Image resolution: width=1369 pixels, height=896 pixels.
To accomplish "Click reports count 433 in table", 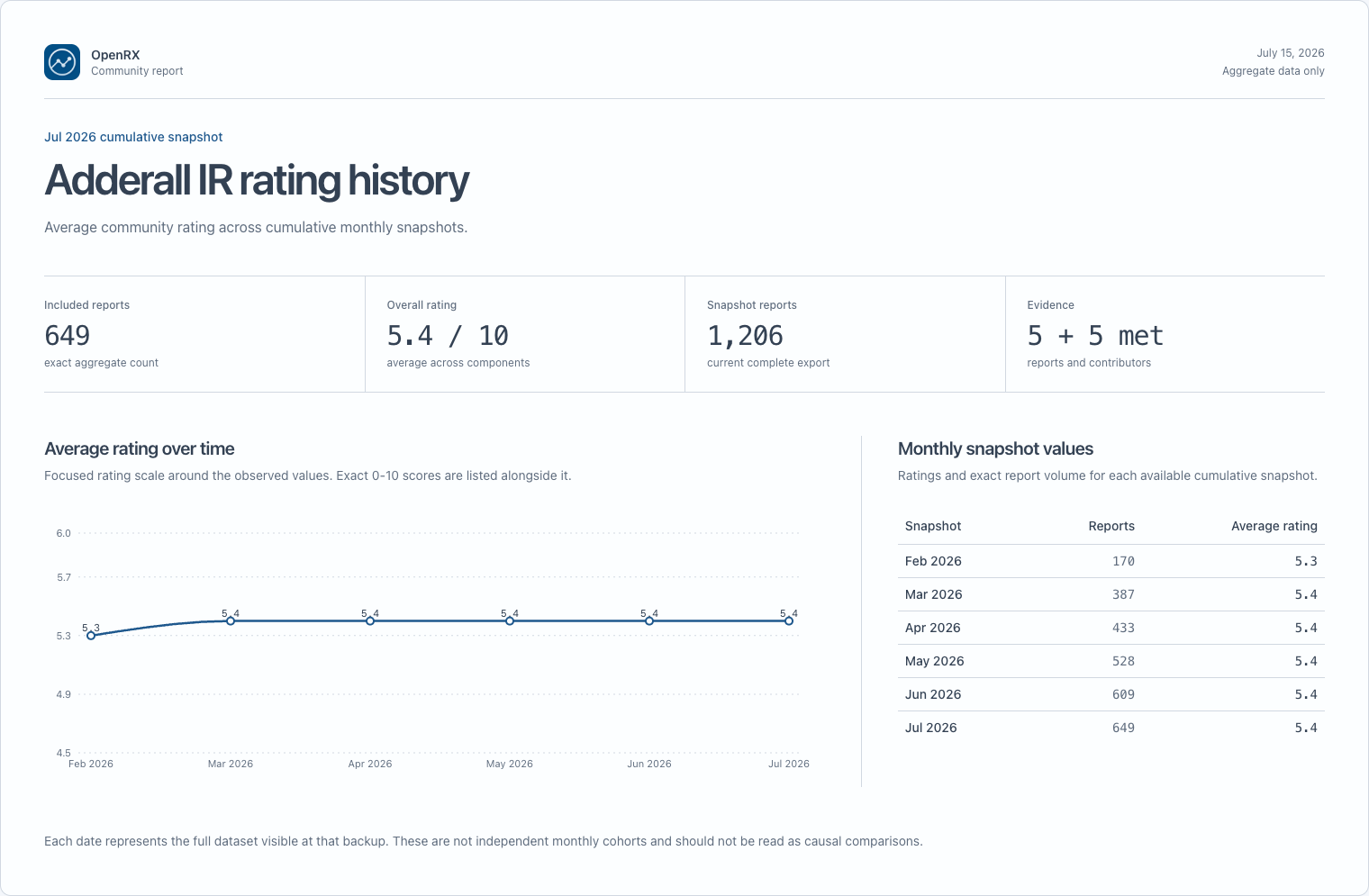I will point(1123,628).
